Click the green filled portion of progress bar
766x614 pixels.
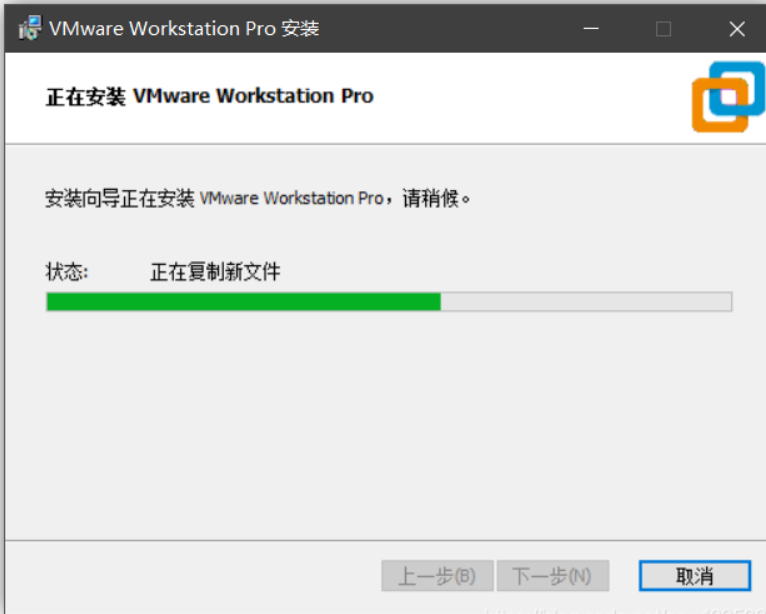[243, 301]
